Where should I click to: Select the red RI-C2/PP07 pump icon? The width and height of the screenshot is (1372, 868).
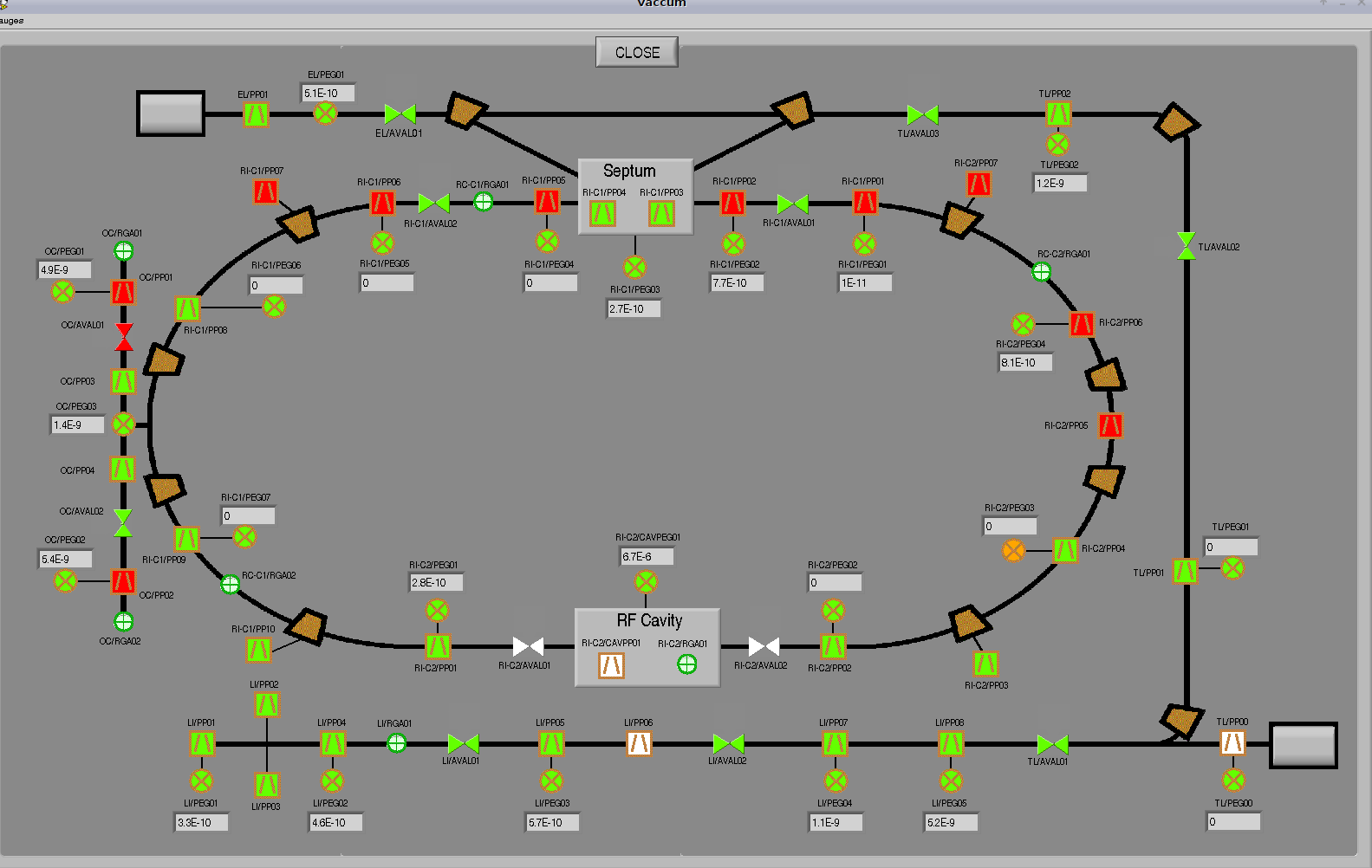coord(979,184)
